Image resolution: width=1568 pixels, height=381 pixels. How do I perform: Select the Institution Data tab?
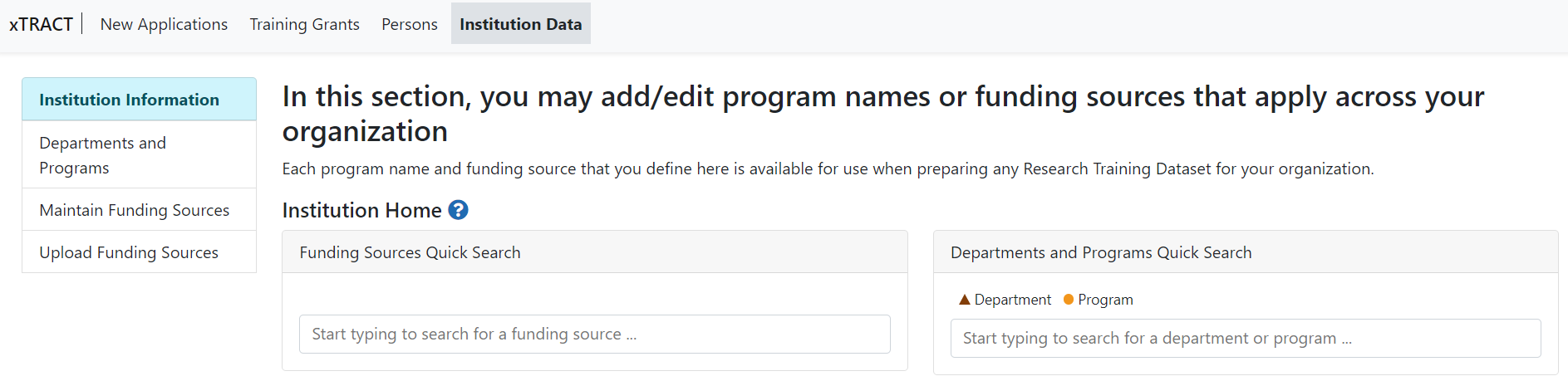(x=520, y=24)
